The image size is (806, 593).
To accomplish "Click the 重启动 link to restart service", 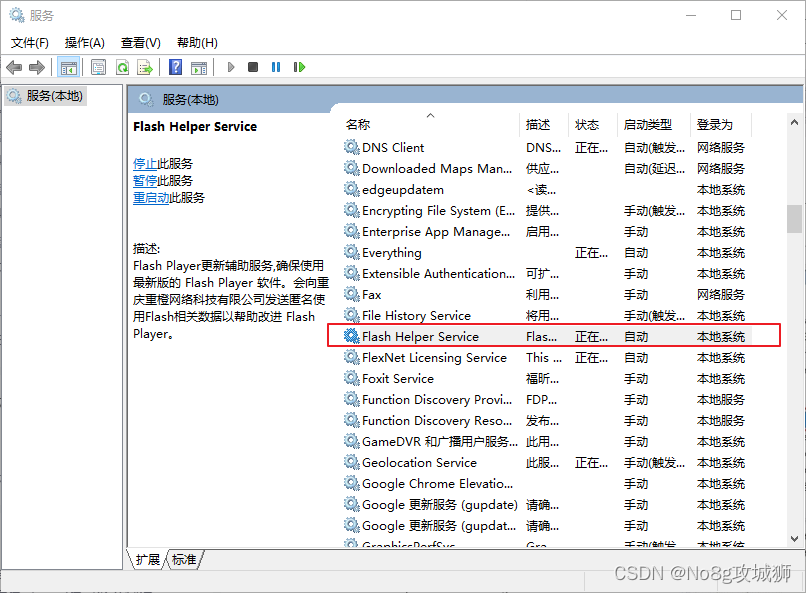I will pyautogui.click(x=151, y=198).
